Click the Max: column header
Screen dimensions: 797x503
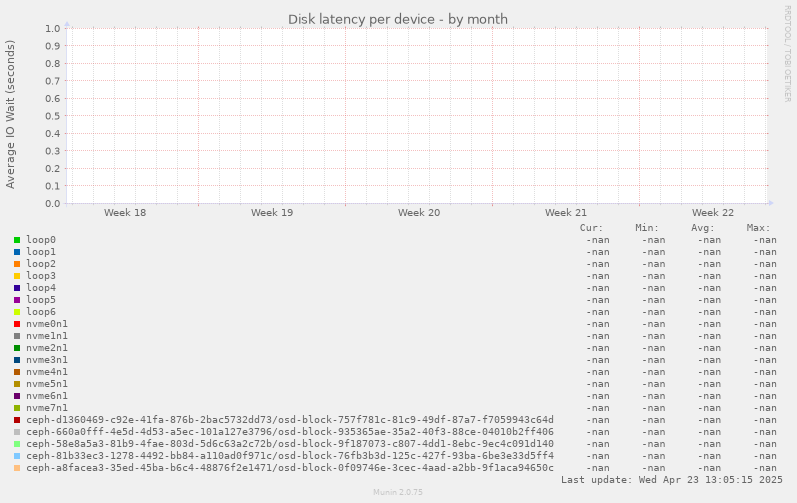(758, 228)
